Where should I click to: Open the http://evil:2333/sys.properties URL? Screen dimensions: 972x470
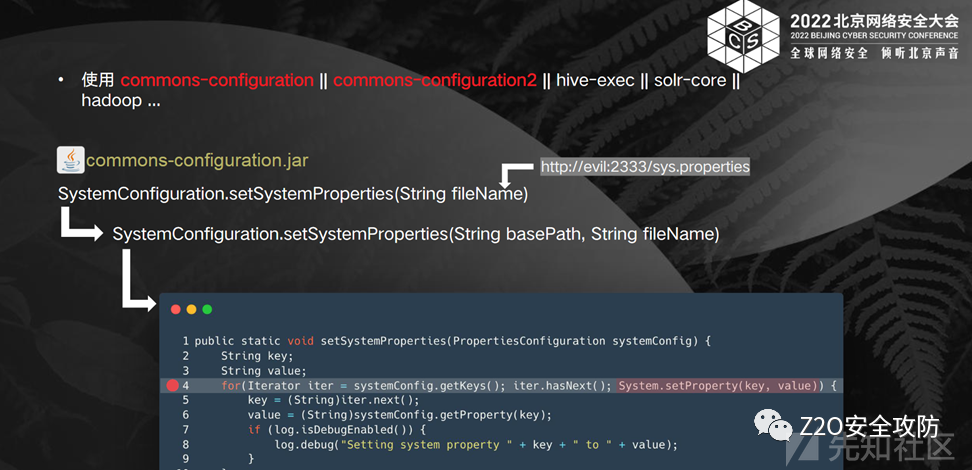click(x=645, y=167)
